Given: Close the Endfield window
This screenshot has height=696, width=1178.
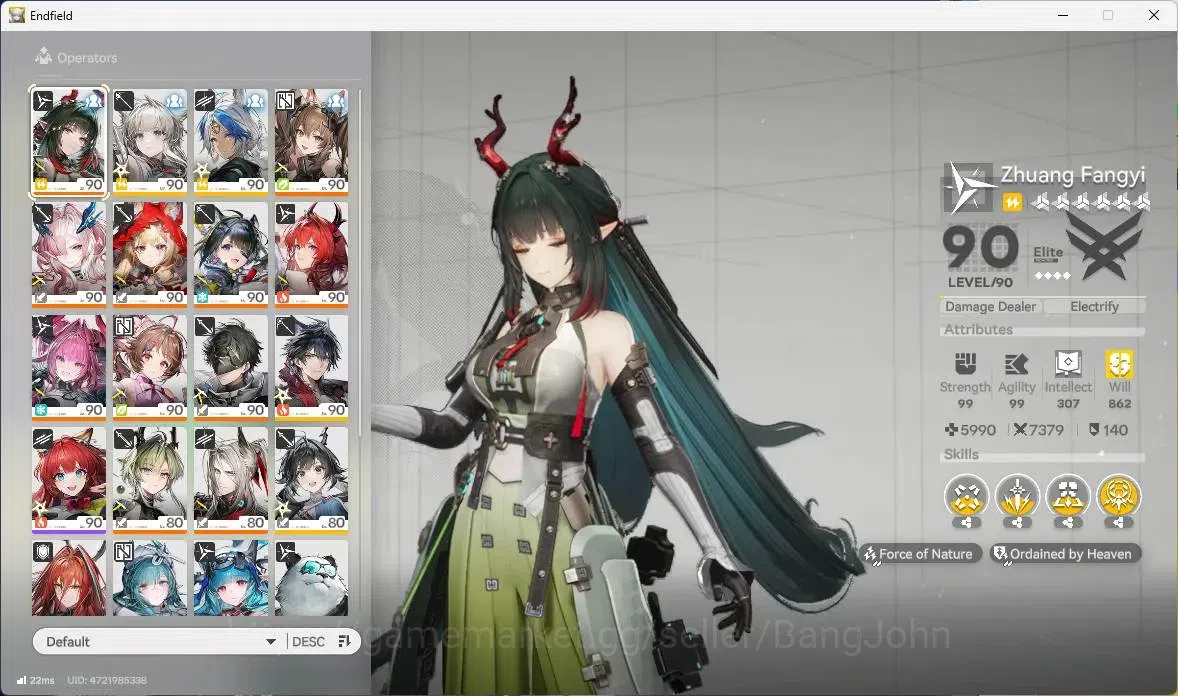Looking at the screenshot, I should click(1153, 15).
